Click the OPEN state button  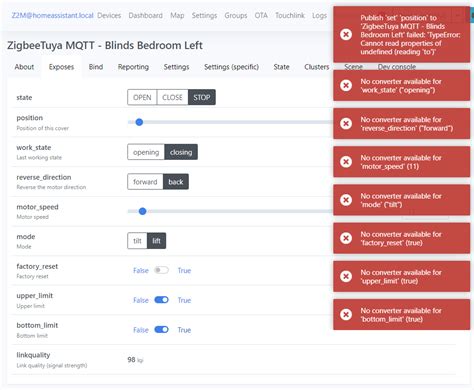click(142, 97)
